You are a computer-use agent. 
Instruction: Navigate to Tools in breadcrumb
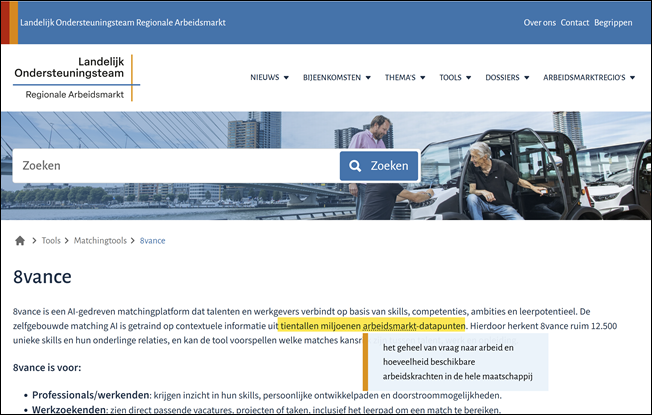(x=51, y=240)
